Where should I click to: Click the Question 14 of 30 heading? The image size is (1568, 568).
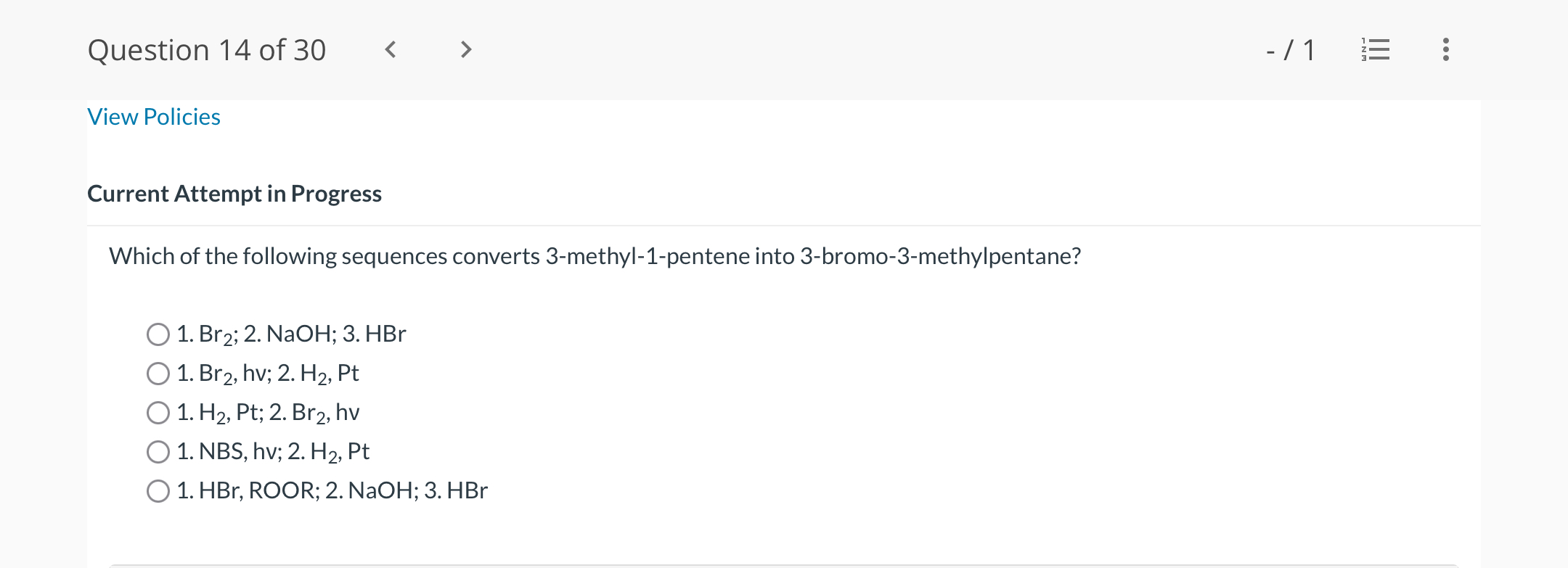pos(207,50)
